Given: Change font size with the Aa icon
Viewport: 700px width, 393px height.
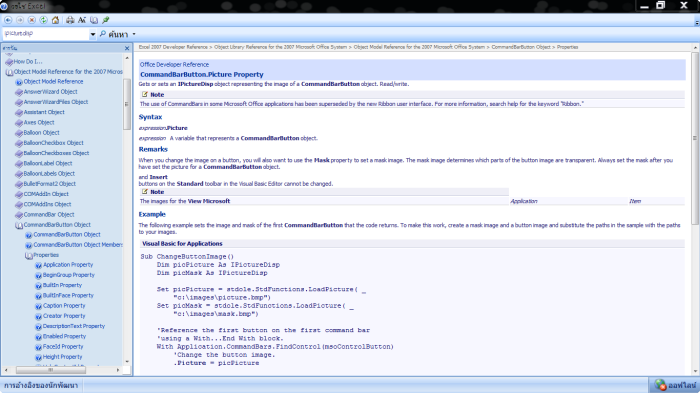Looking at the screenshot, I should [82, 20].
